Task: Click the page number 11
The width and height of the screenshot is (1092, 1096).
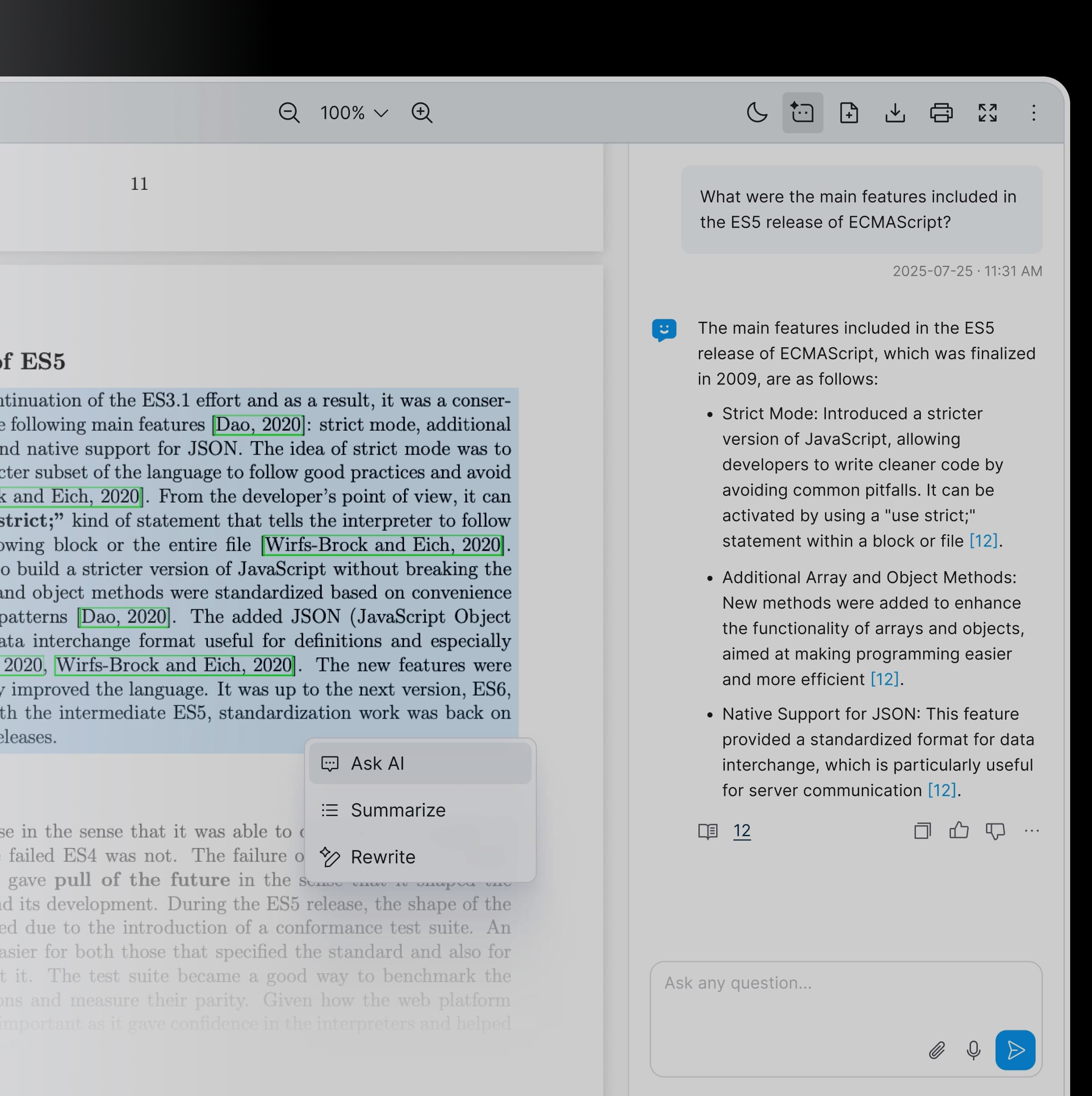Action: 140,184
